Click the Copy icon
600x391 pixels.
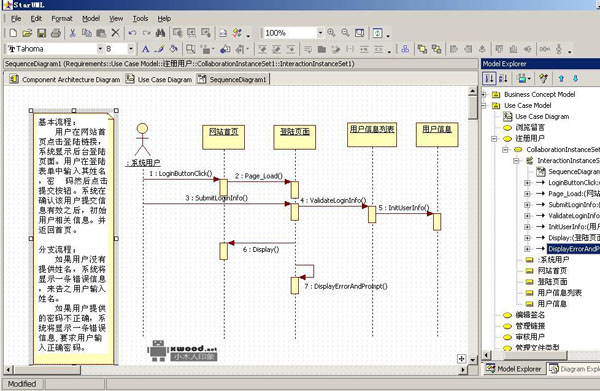[x=87, y=33]
